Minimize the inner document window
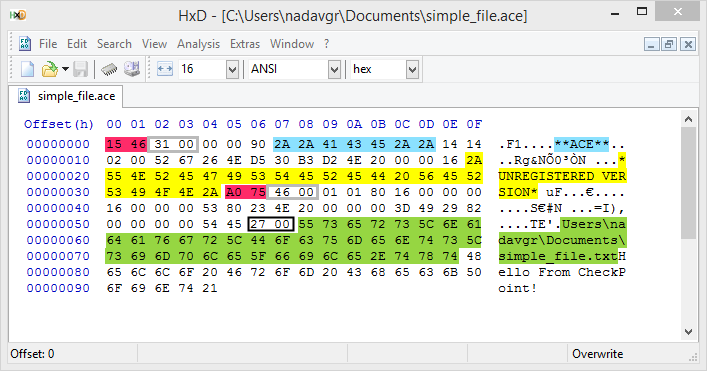 (x=651, y=44)
